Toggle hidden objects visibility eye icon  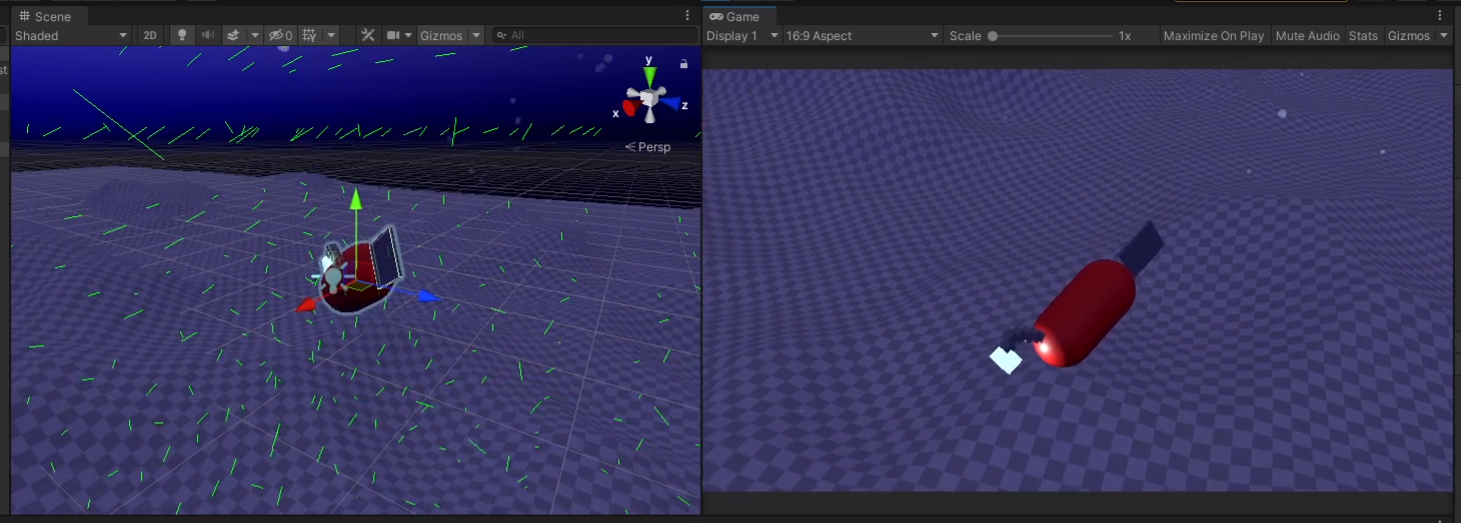tap(279, 35)
